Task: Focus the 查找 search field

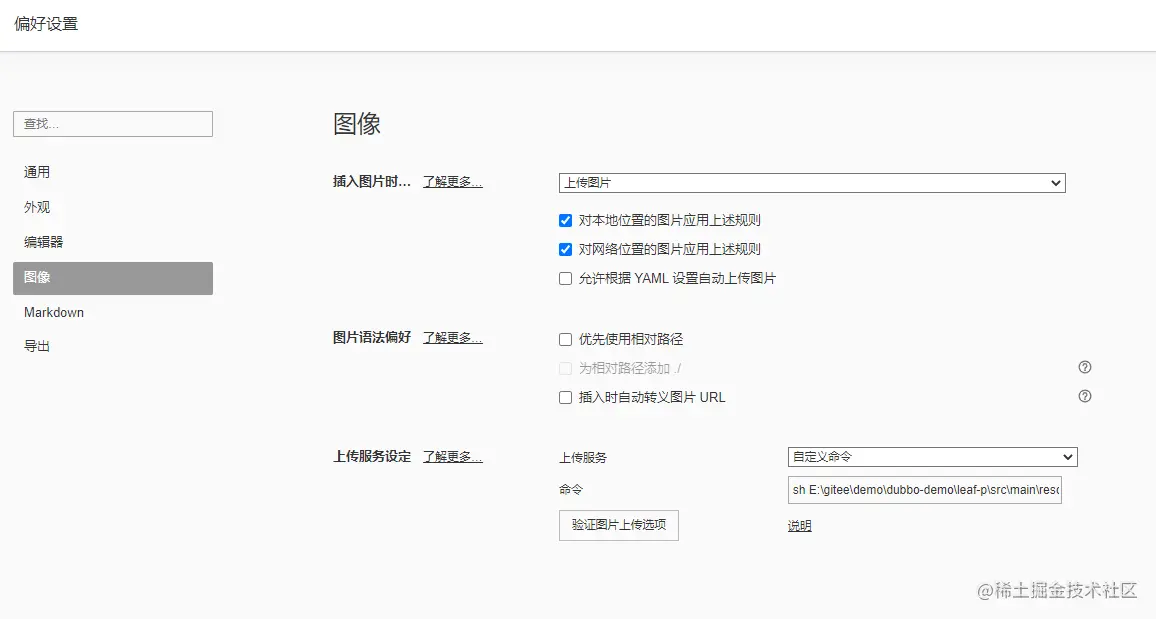Action: [x=113, y=124]
